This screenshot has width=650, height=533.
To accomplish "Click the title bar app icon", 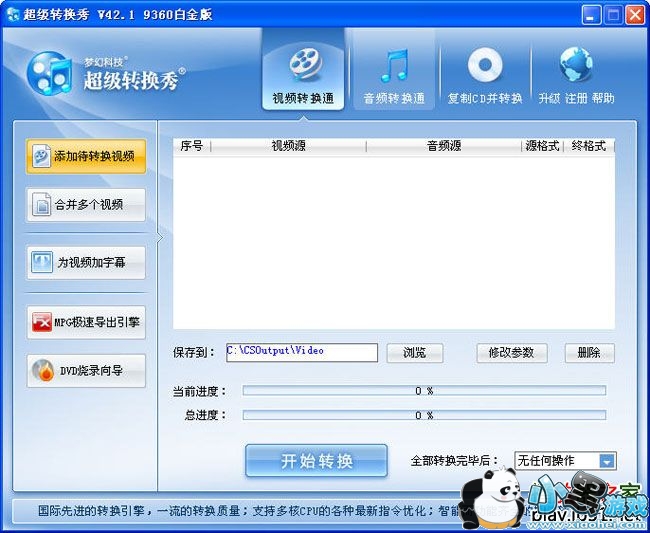I will pyautogui.click(x=13, y=15).
